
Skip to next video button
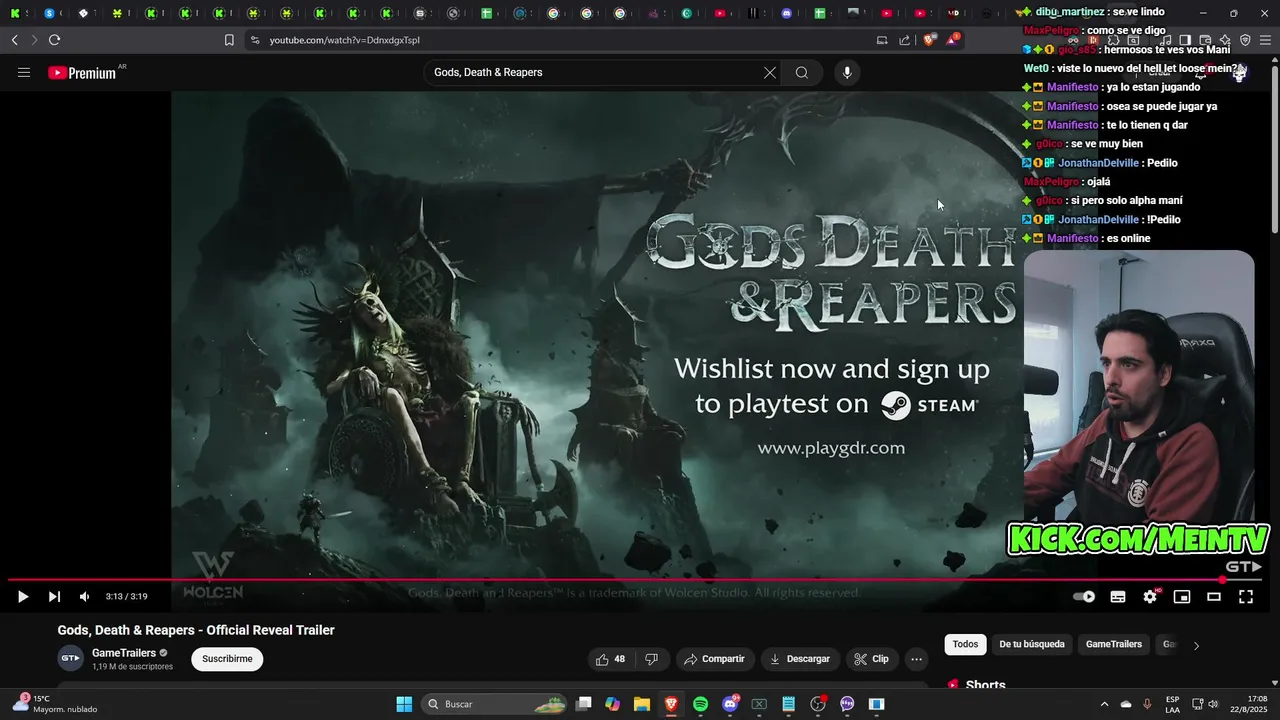tap(54, 597)
